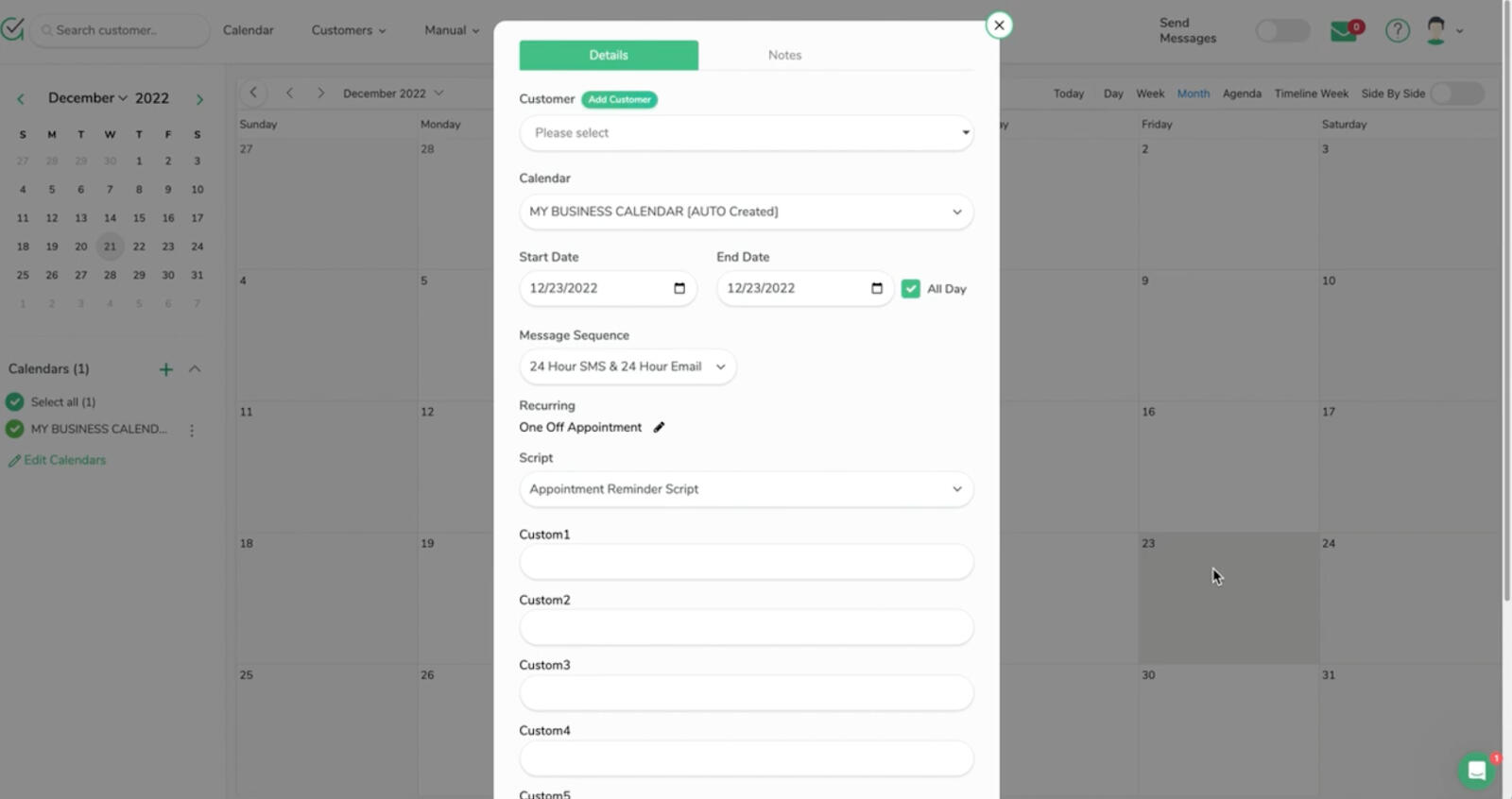This screenshot has height=799, width=1512.
Task: Open the Start Date calendar picker icon
Action: pos(679,288)
